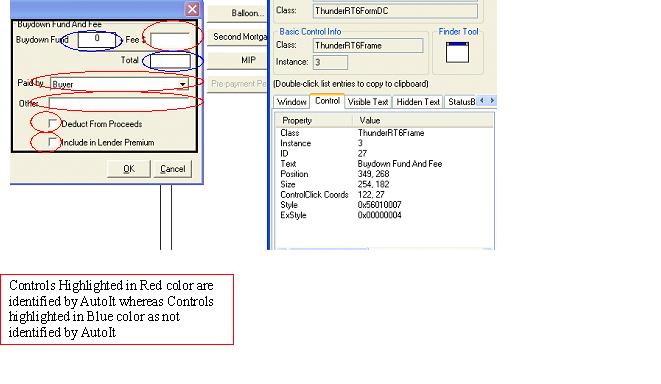This screenshot has height=384, width=661.
Task: Select the Hidden Text tab
Action: [418, 102]
